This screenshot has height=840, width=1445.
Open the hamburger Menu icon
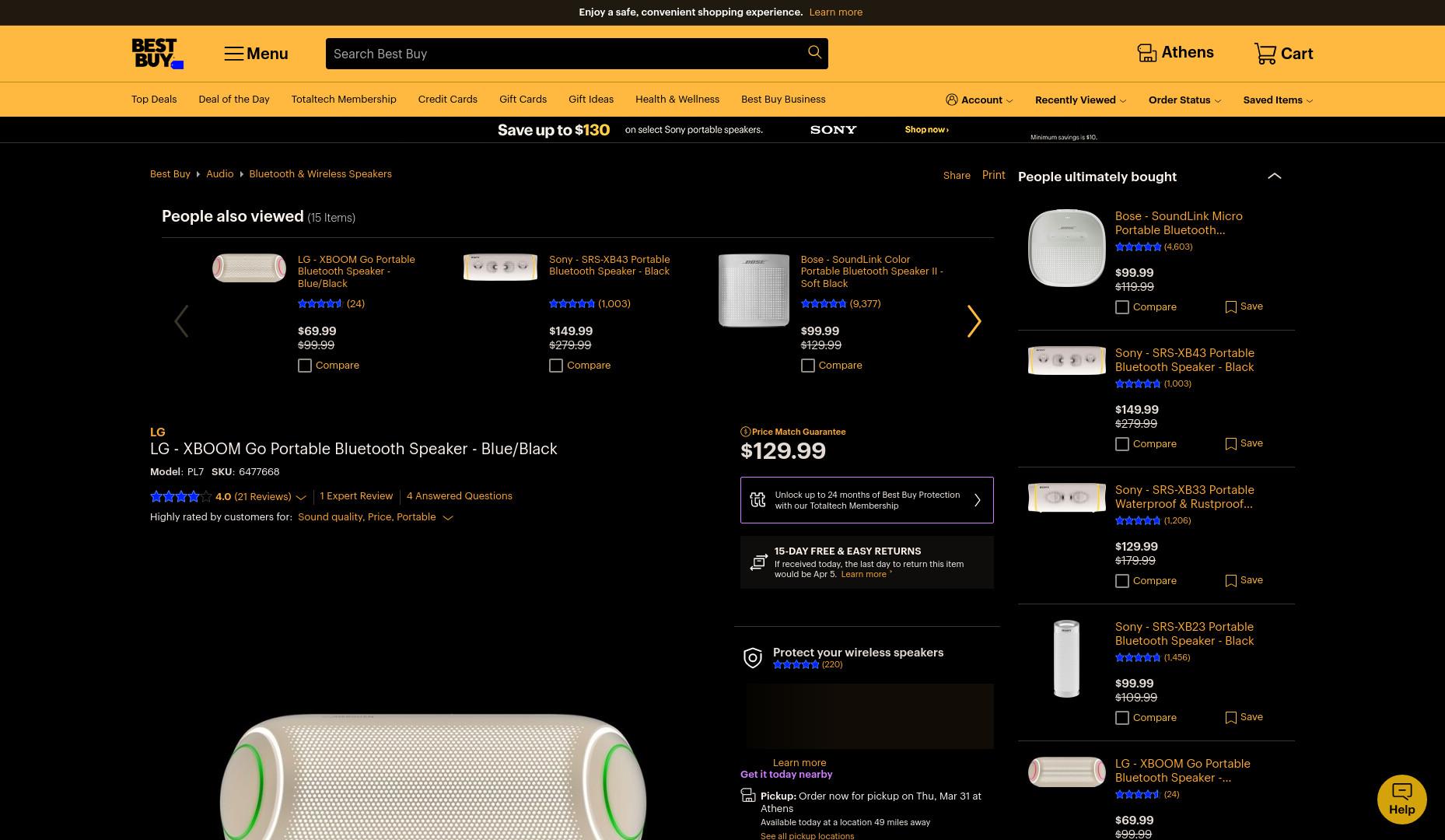point(234,54)
